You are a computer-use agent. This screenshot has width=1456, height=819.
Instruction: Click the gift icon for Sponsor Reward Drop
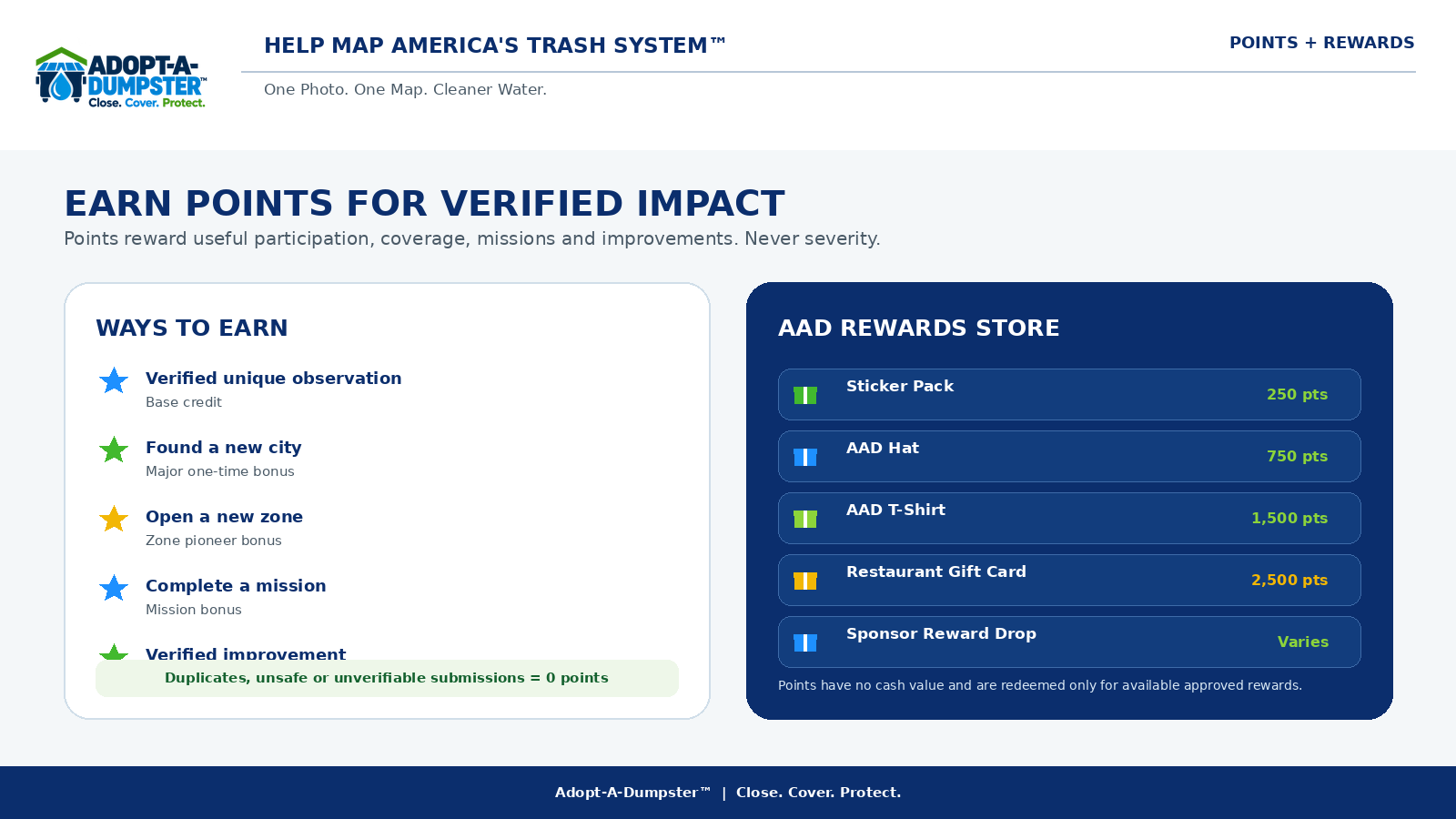tap(805, 642)
